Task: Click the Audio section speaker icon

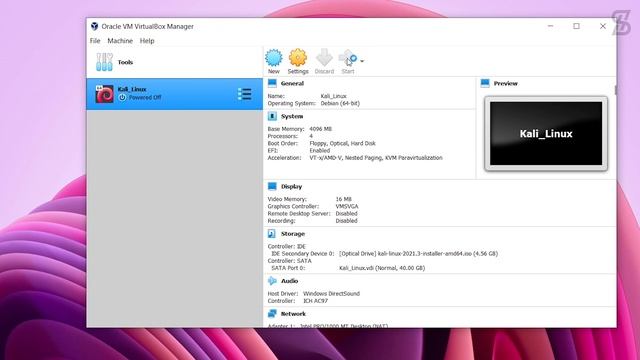Action: click(x=272, y=281)
